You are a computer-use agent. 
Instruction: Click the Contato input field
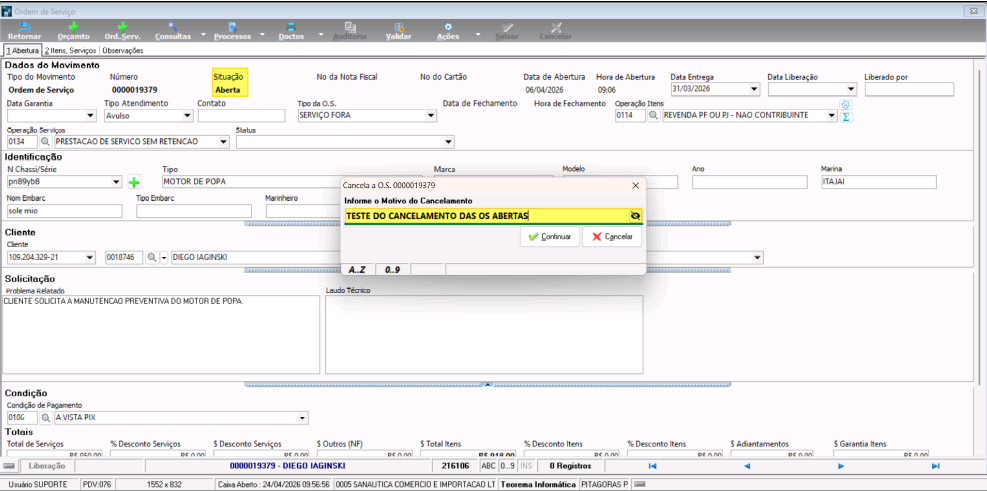click(x=241, y=116)
